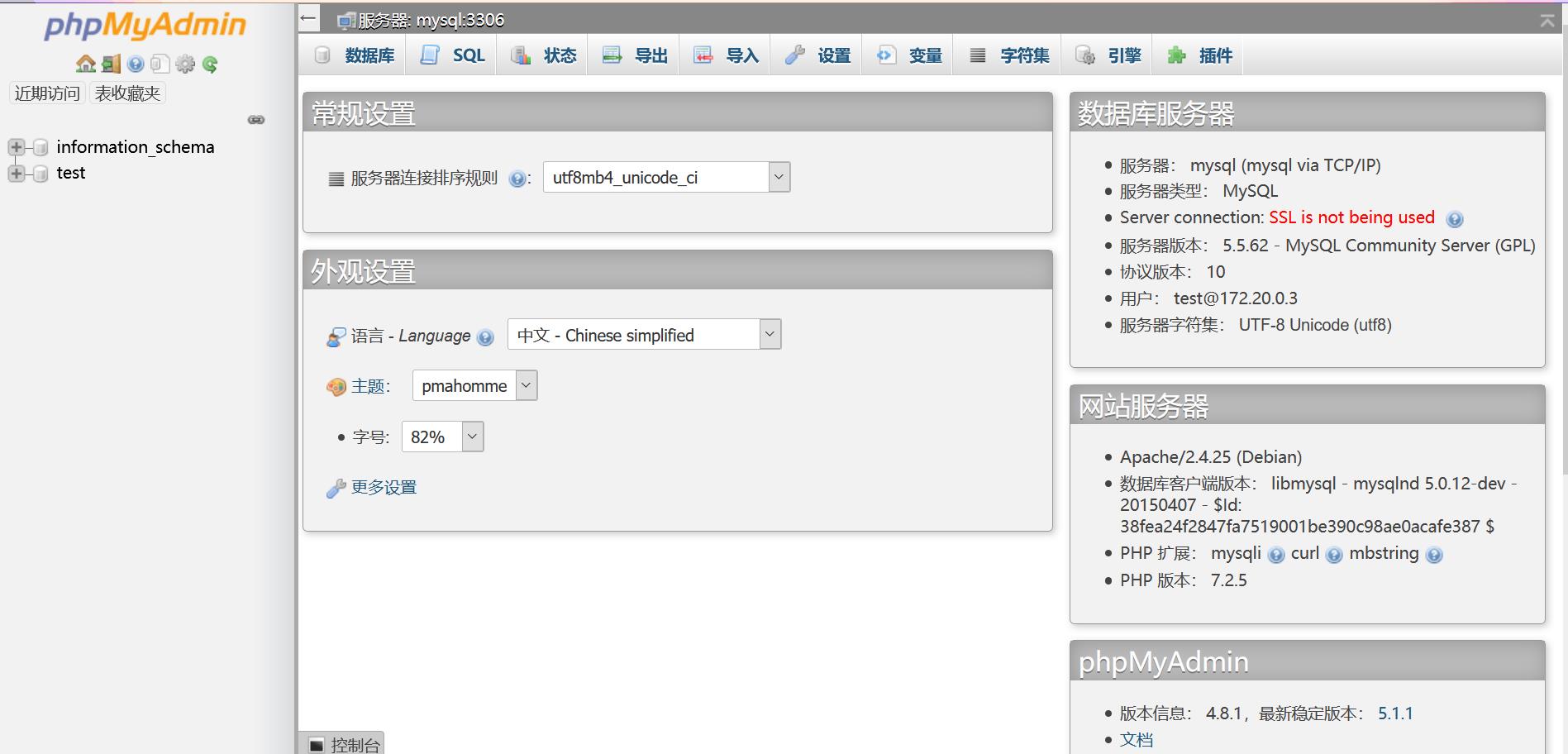Open the 导出 (Export) tab
The image size is (1568, 754).
[633, 55]
